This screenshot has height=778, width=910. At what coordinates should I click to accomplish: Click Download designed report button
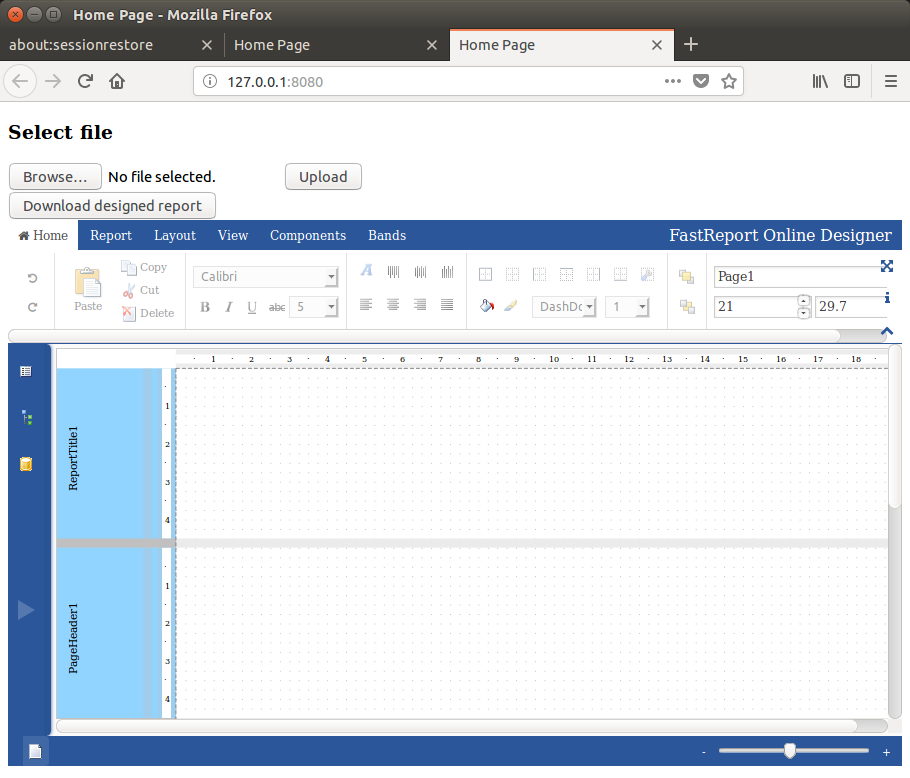pos(112,206)
